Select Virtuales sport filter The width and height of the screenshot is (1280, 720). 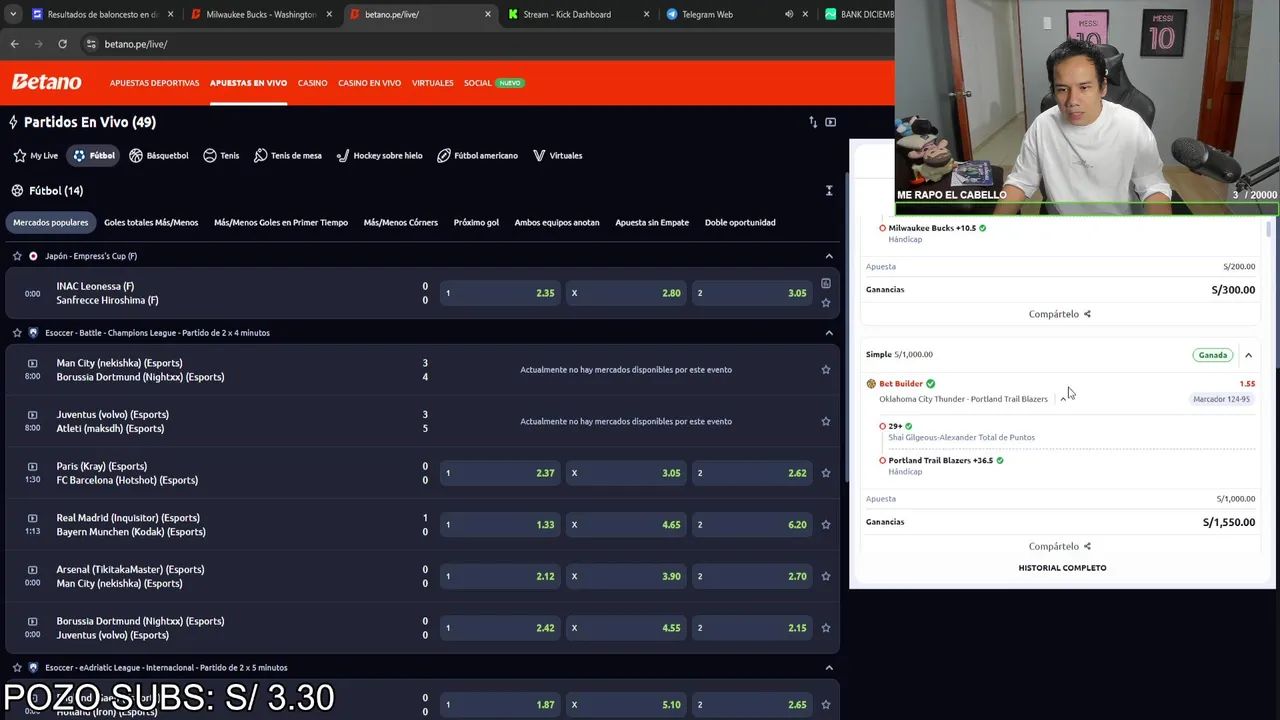(557, 156)
